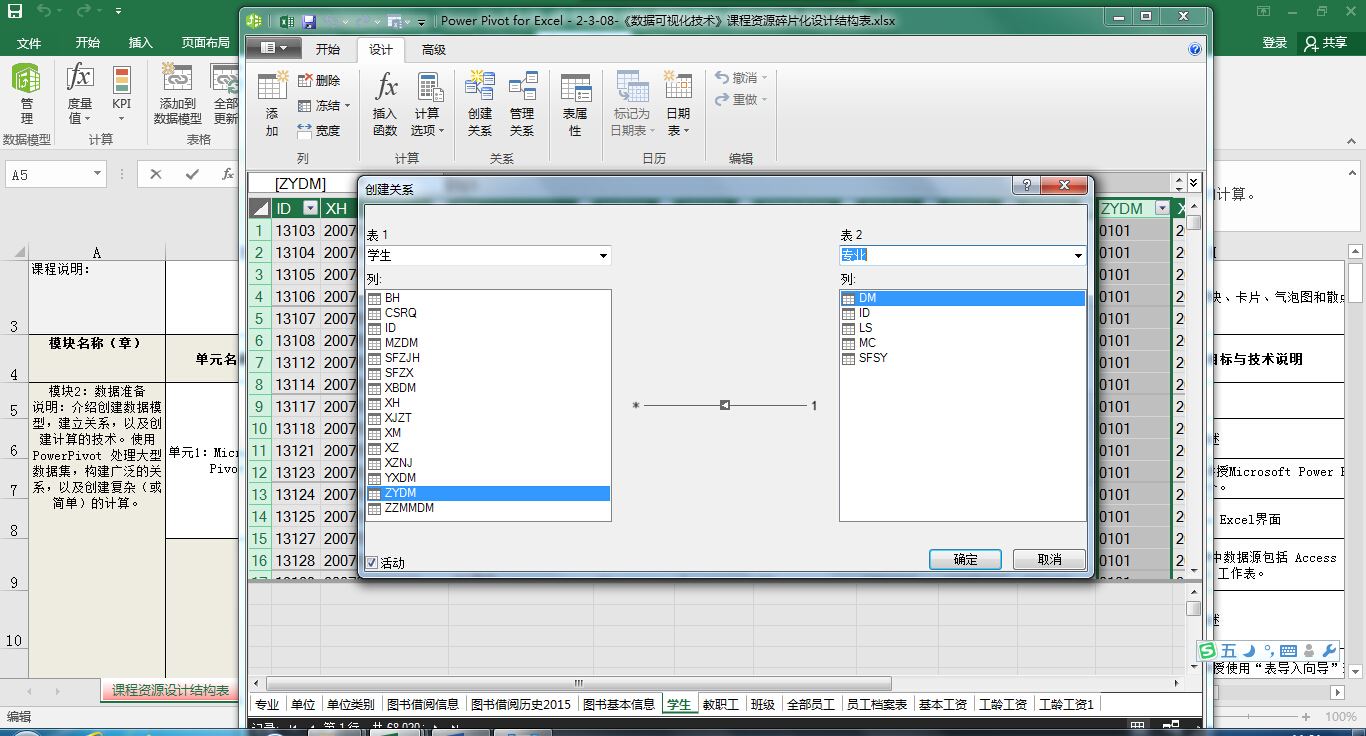Open the Excel name box dropdown arrow
1366x736 pixels.
click(97, 174)
